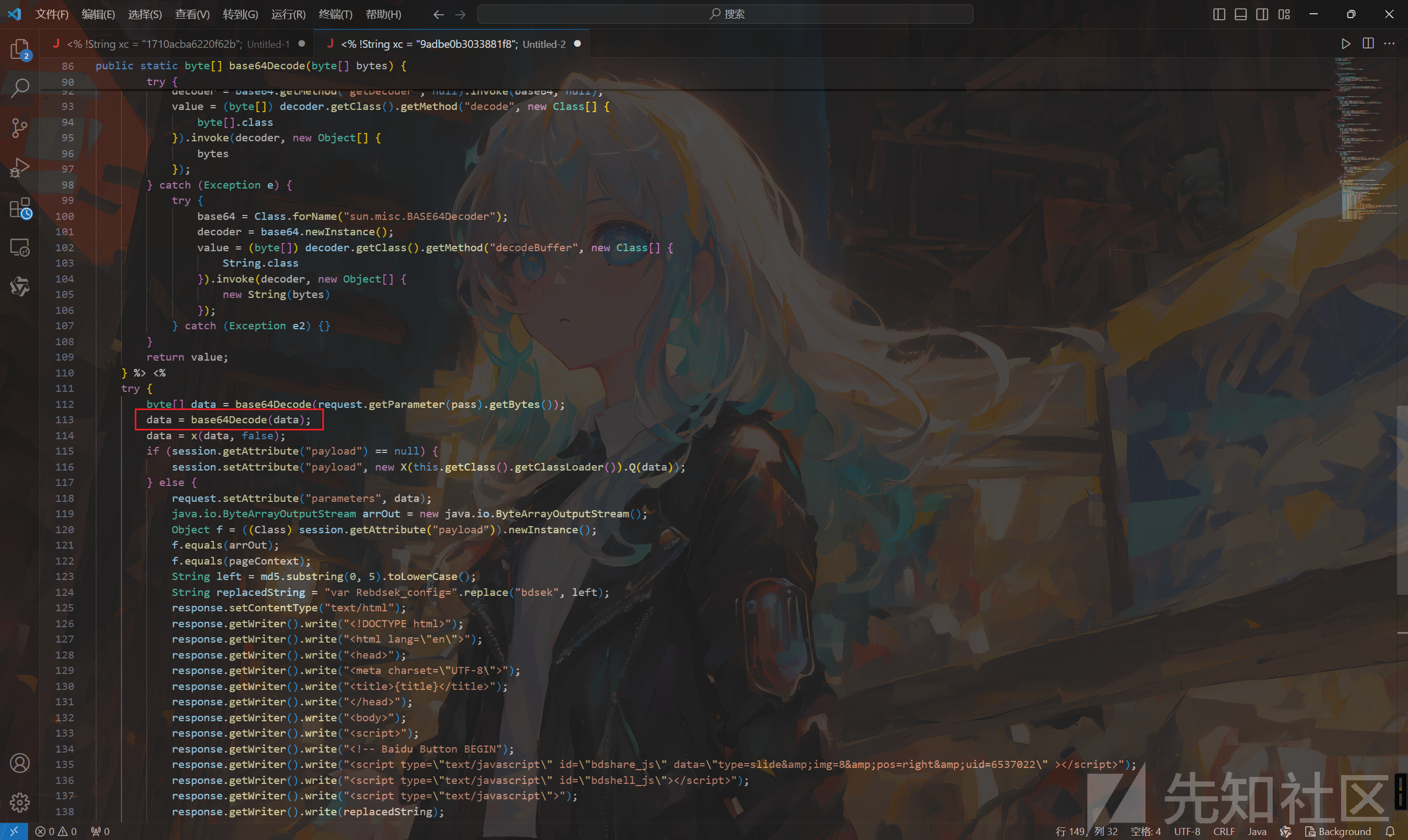Image resolution: width=1408 pixels, height=840 pixels.
Task: Go forward with the right arrow
Action: [x=460, y=14]
